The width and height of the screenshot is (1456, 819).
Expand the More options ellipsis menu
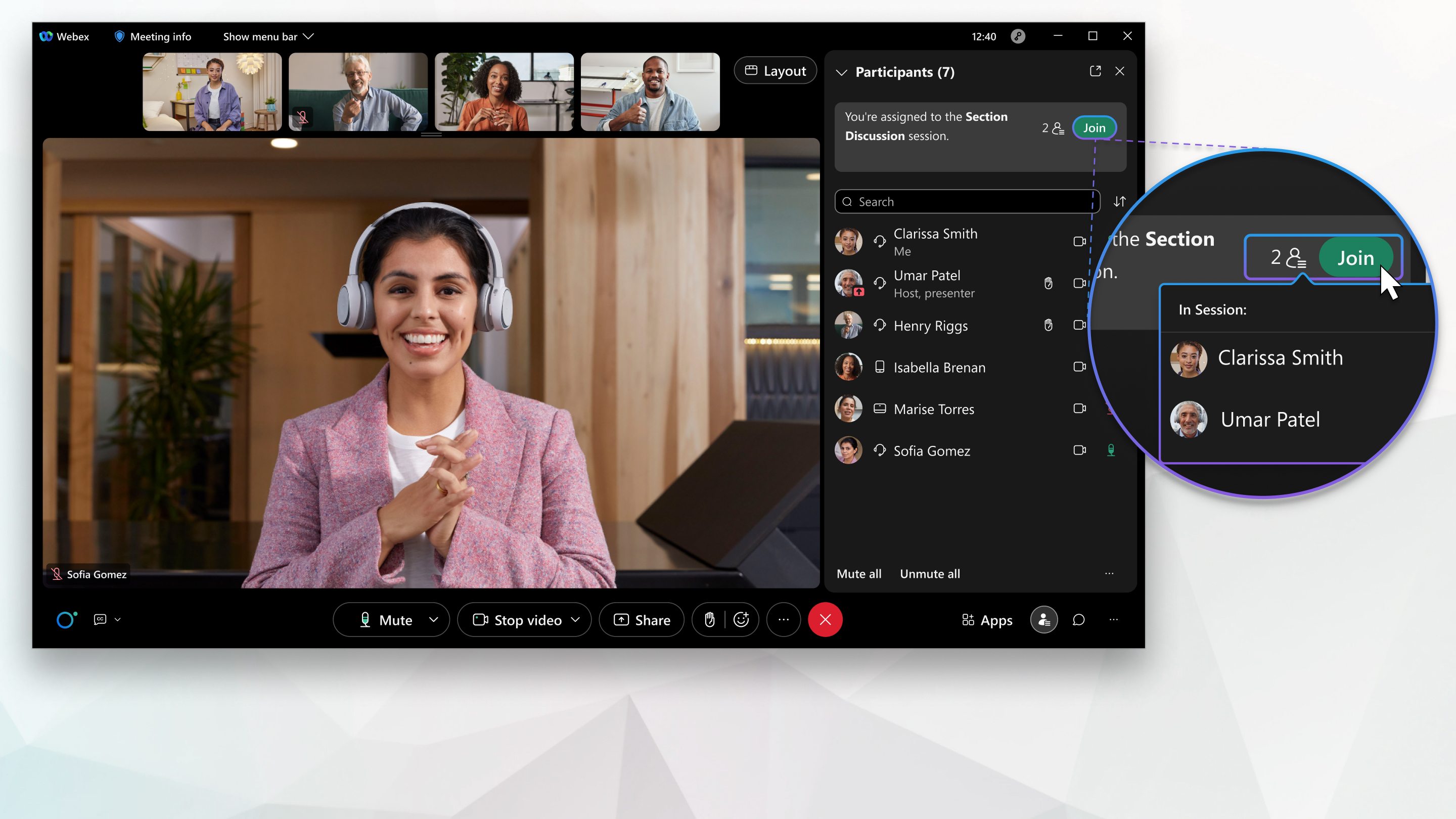[x=784, y=620]
